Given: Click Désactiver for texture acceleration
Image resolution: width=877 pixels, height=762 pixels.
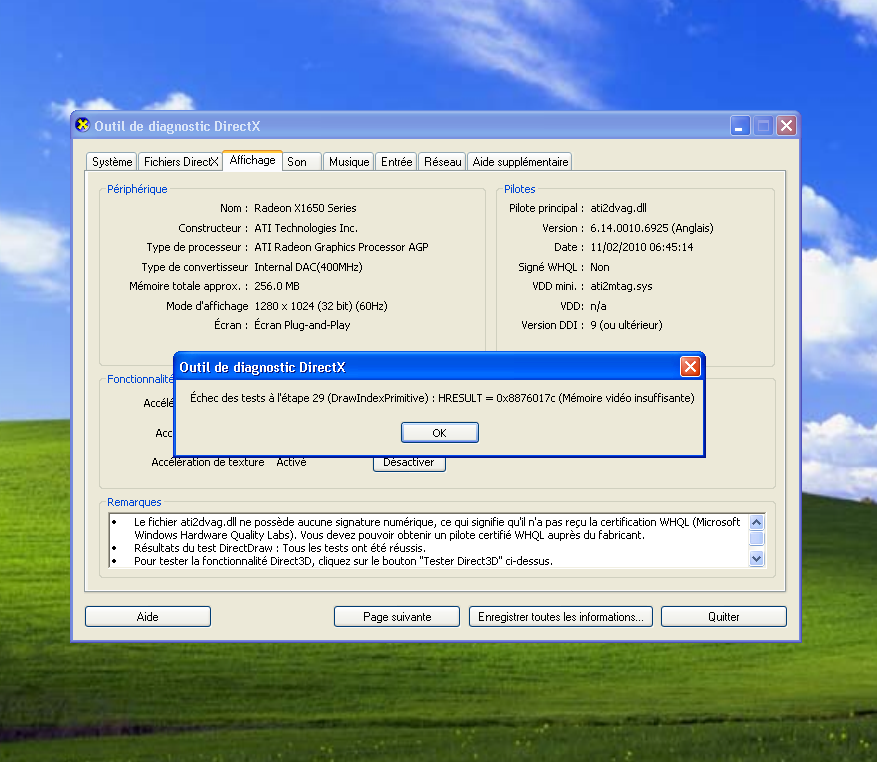Looking at the screenshot, I should (x=409, y=464).
